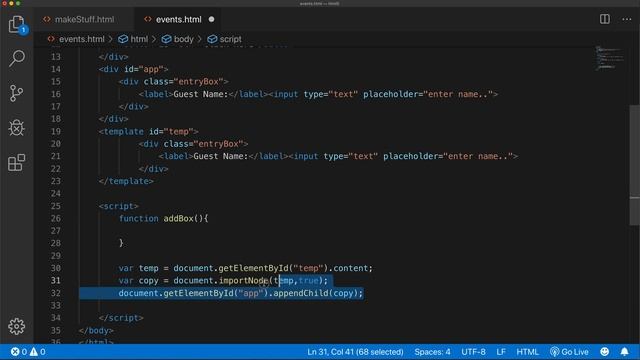640x360 pixels.
Task: Click line number 19 in gutter
Action: (x=56, y=131)
